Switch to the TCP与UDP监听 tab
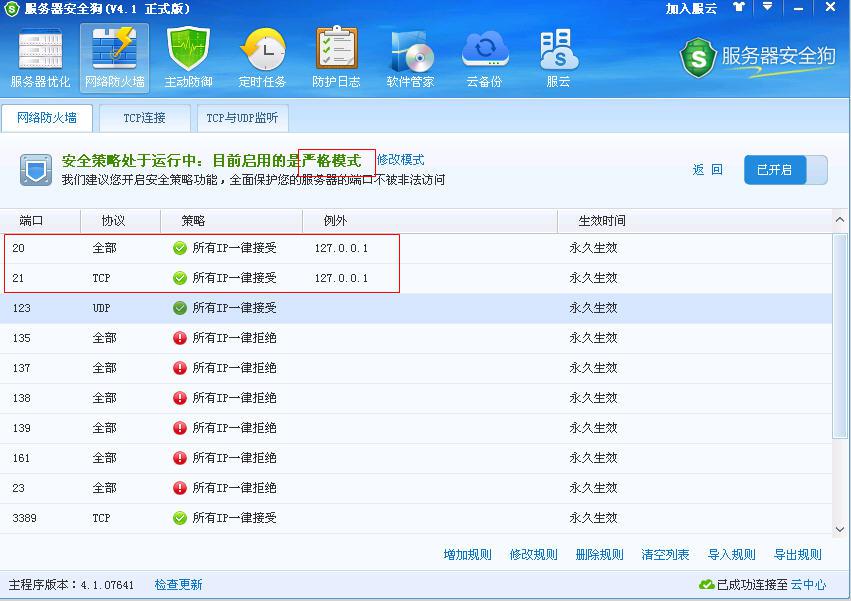851x601 pixels. click(x=243, y=118)
